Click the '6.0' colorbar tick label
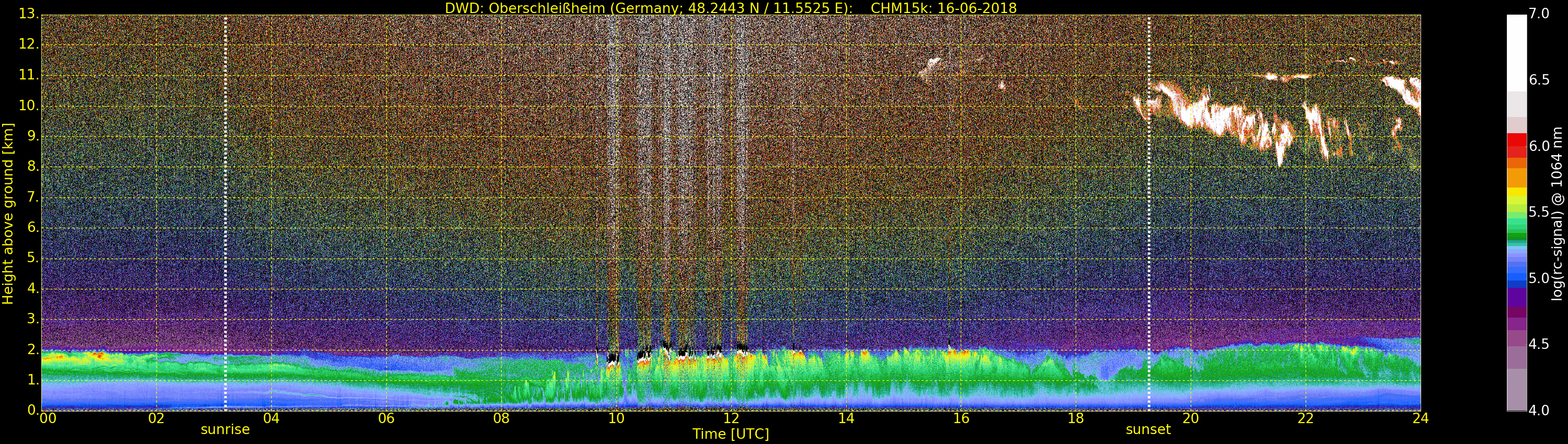1568x444 pixels. click(x=1539, y=146)
